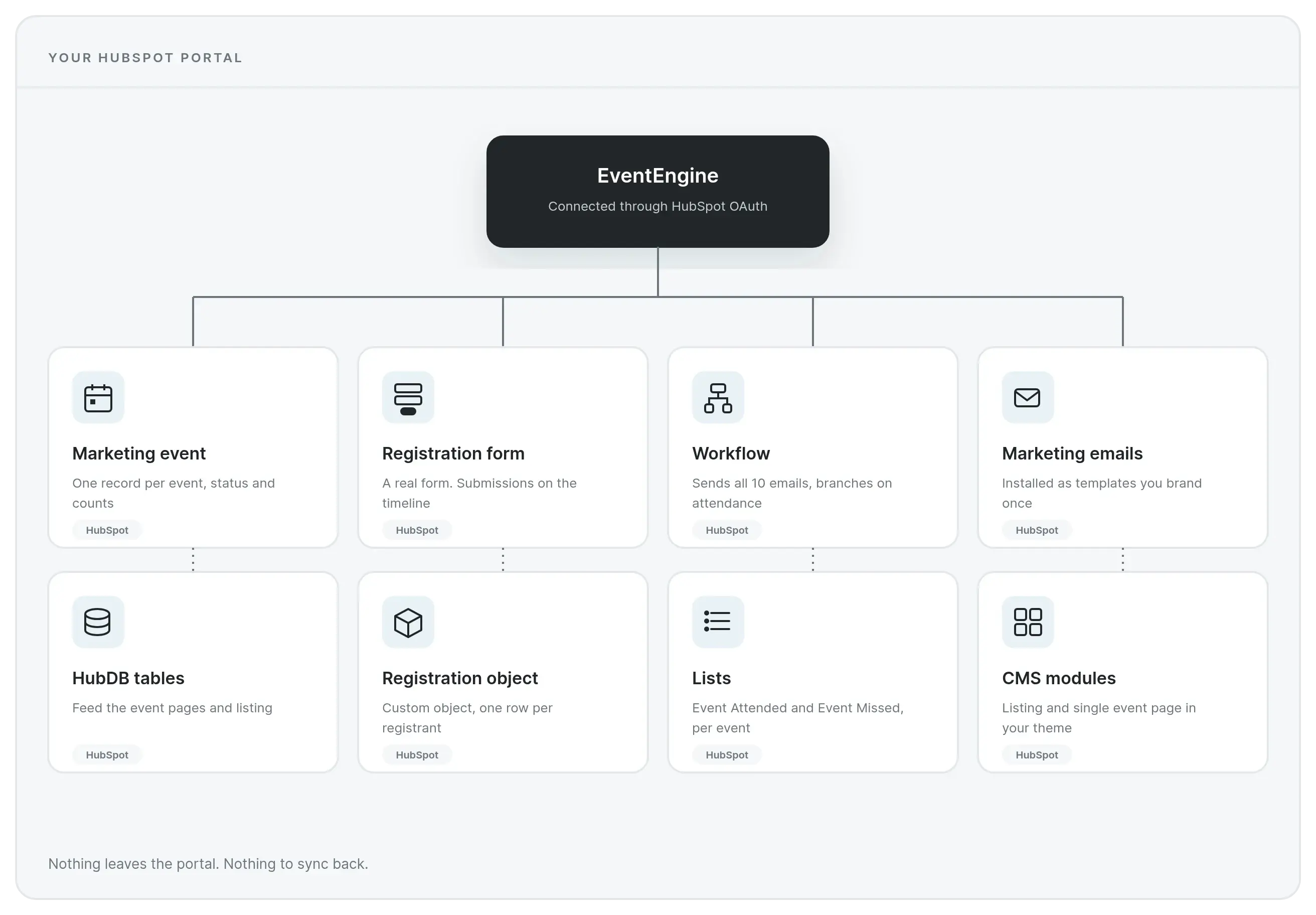
Task: Click the 'Registration object' card title
Action: point(460,678)
